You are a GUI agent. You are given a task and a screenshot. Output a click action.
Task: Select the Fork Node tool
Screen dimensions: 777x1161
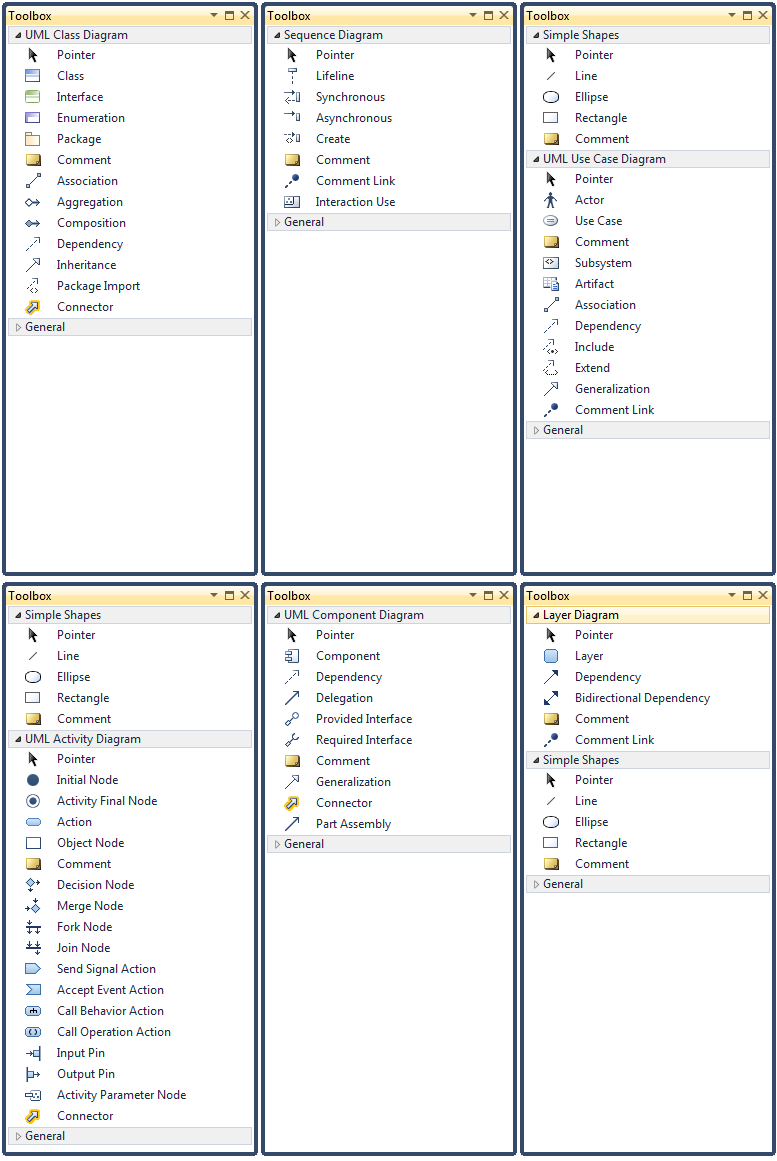click(84, 927)
